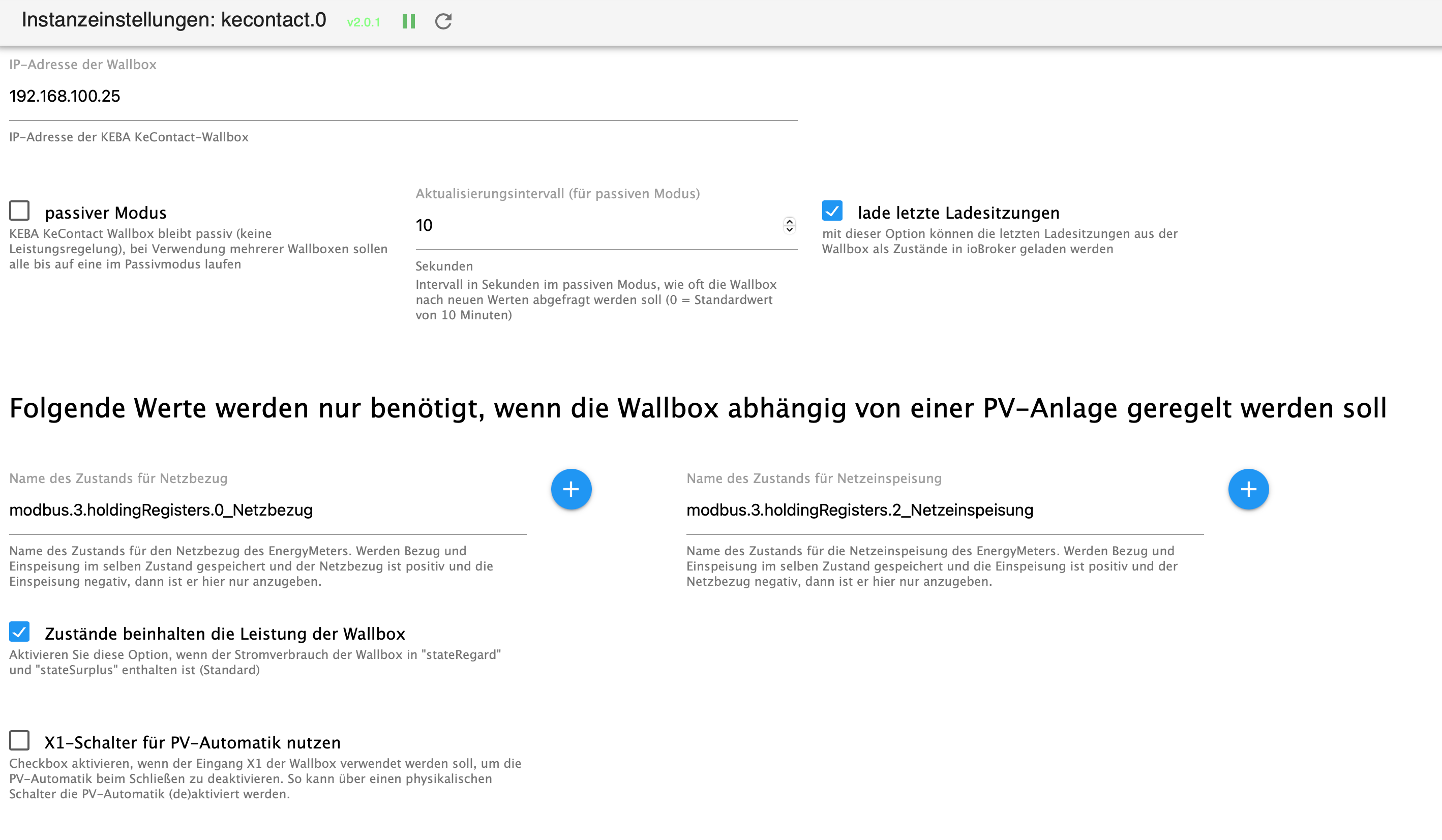Image resolution: width=1442 pixels, height=840 pixels.
Task: Enable the passiver Modus checkbox
Action: point(19,211)
